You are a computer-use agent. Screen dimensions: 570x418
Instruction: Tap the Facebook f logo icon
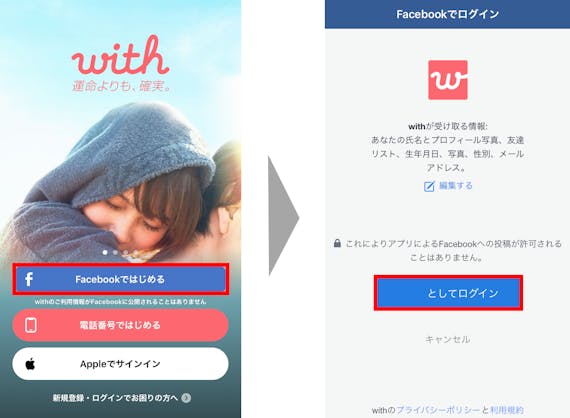click(29, 279)
